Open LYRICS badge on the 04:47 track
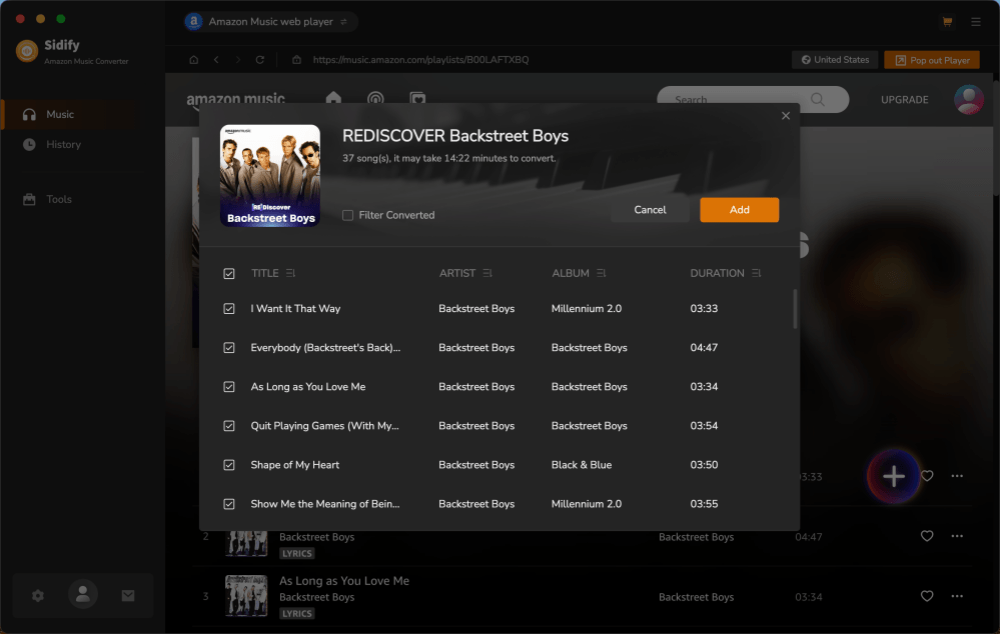Screen dimensions: 1000x634 (x=297, y=554)
